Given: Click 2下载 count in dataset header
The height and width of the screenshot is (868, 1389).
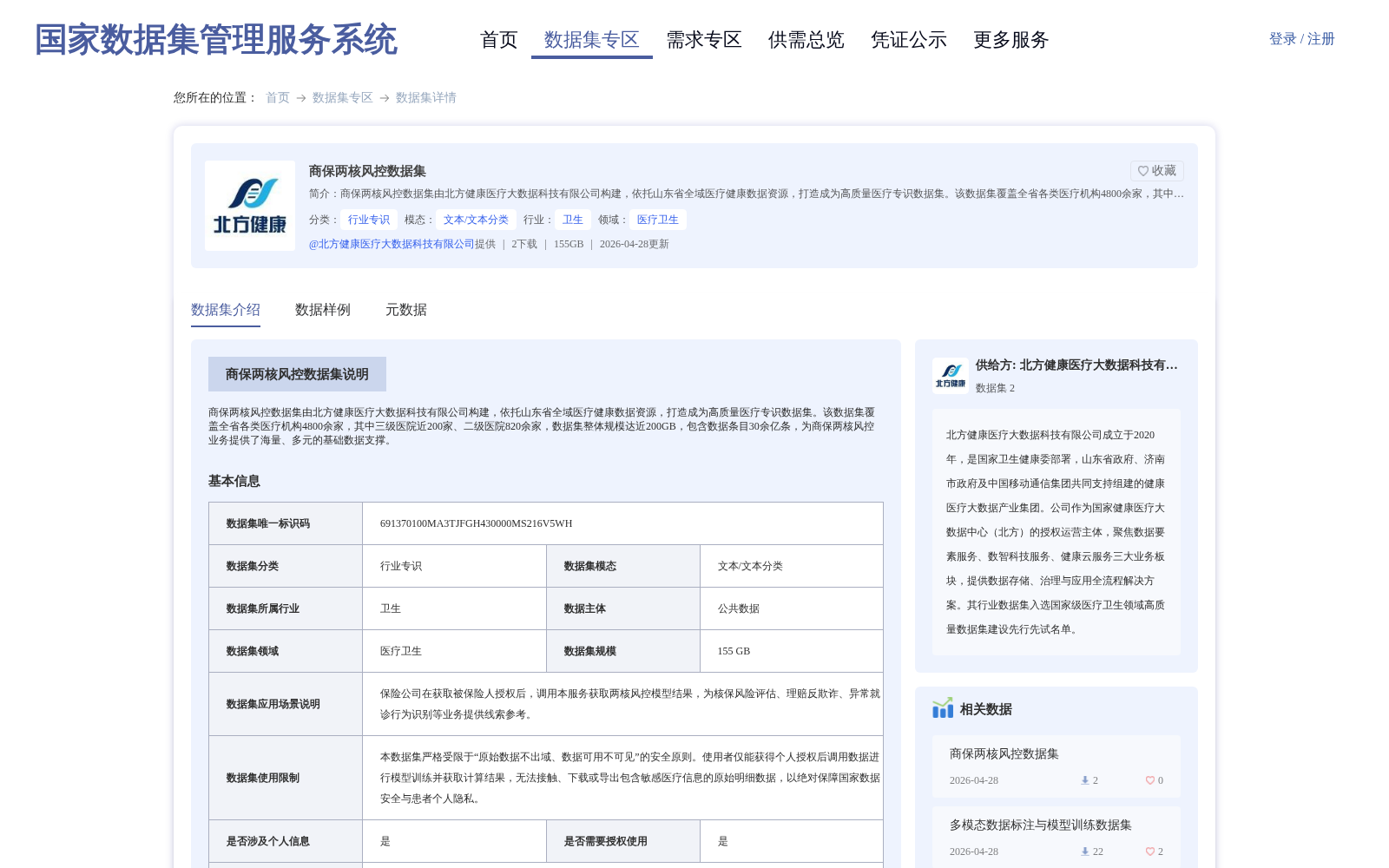Looking at the screenshot, I should coord(524,244).
